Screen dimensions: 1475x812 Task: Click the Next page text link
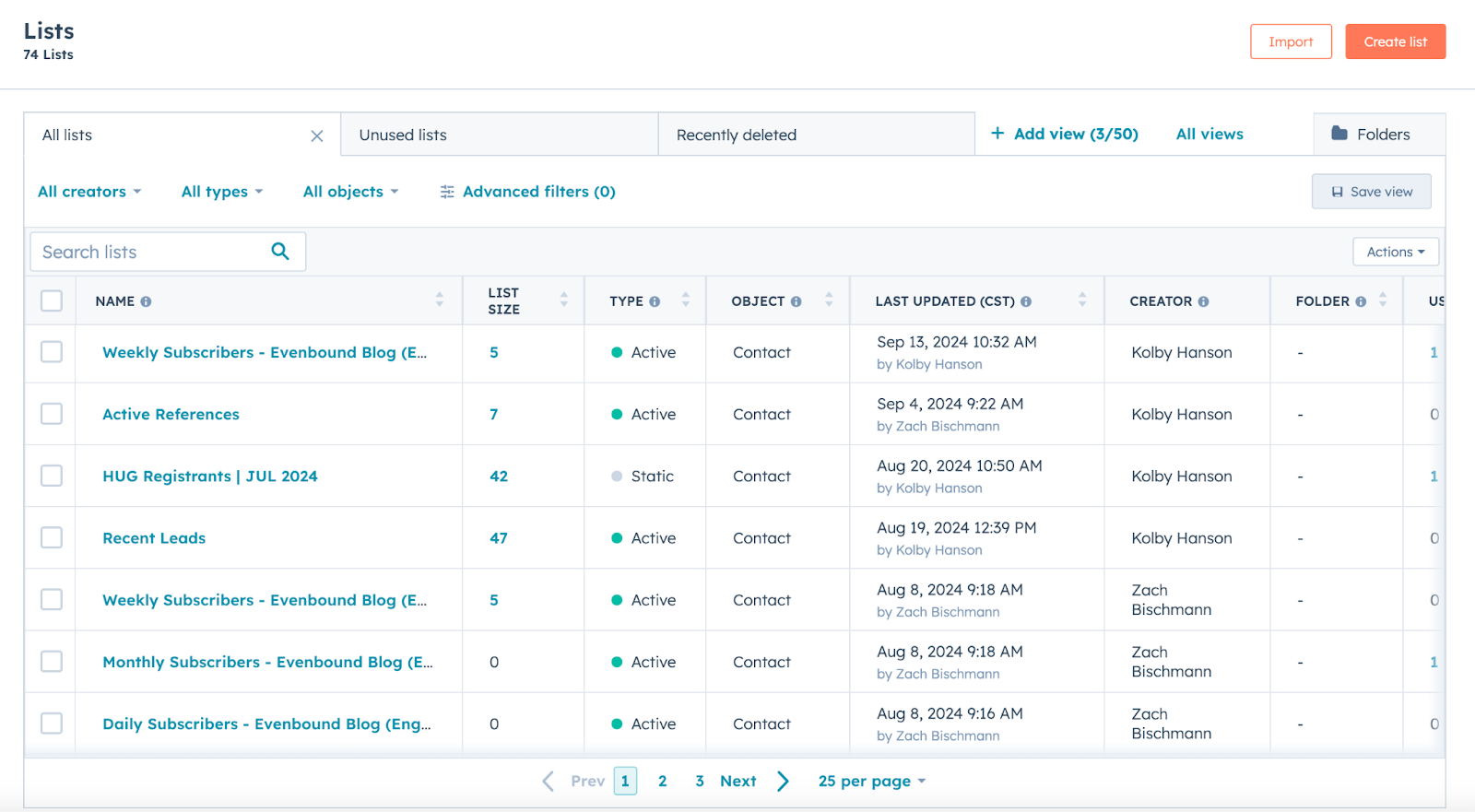[738, 782]
